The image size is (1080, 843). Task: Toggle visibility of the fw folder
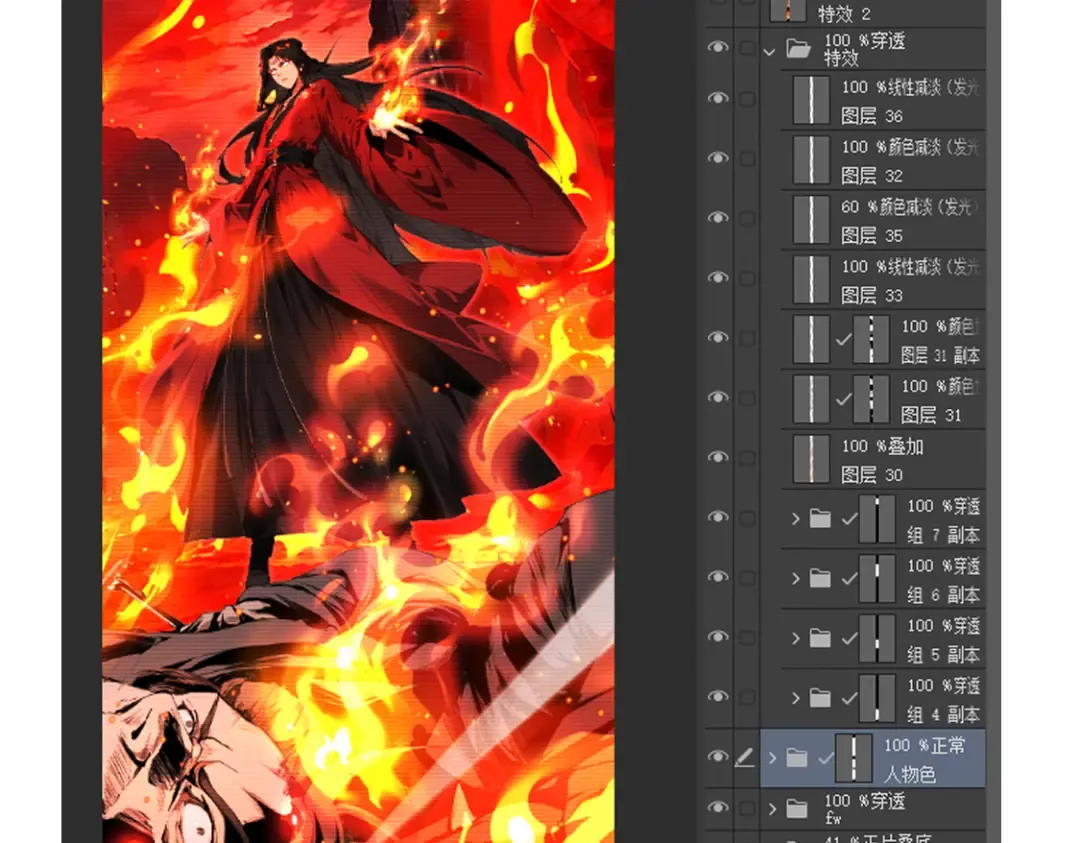pos(718,807)
